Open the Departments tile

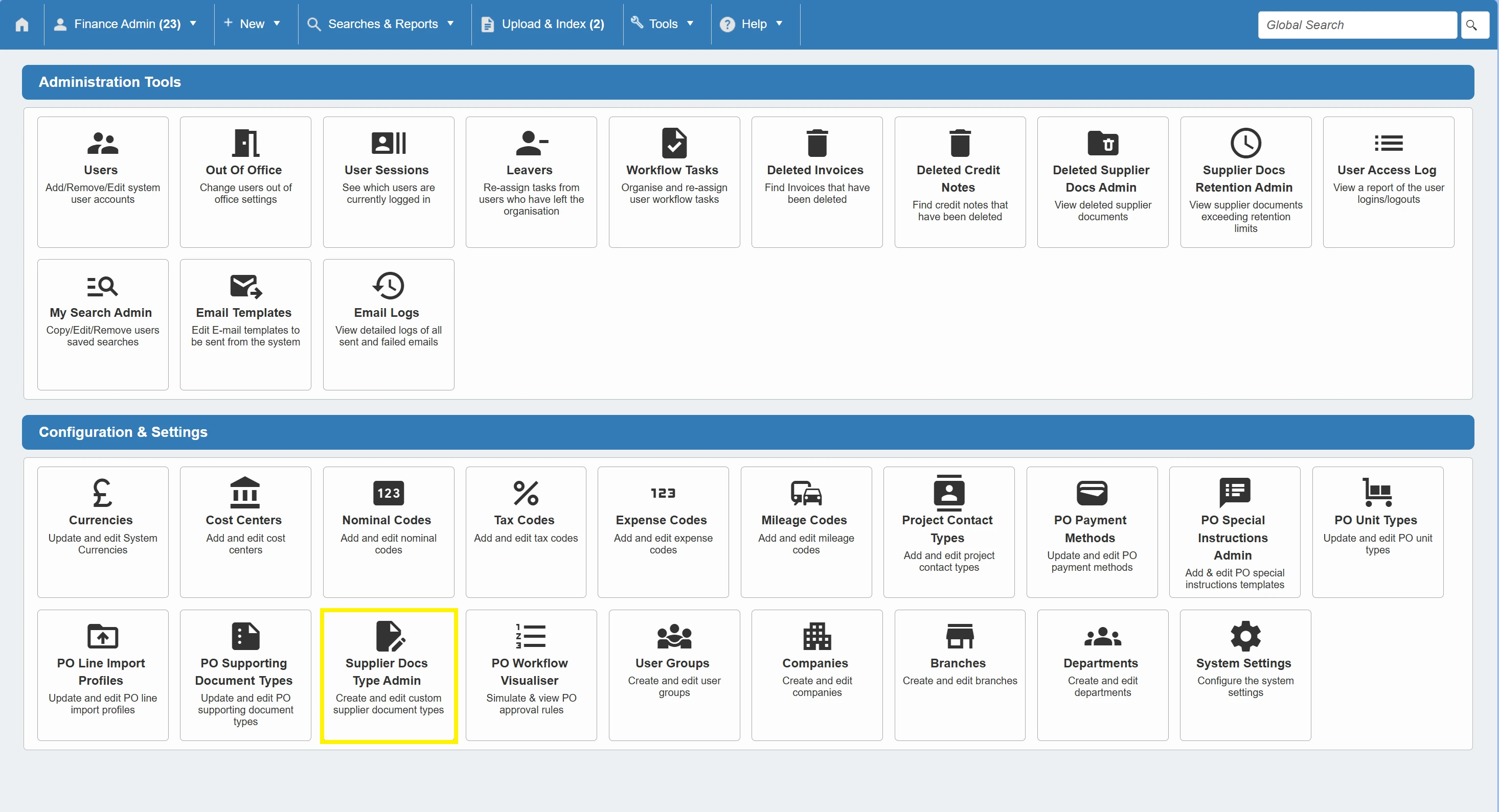(x=1103, y=675)
